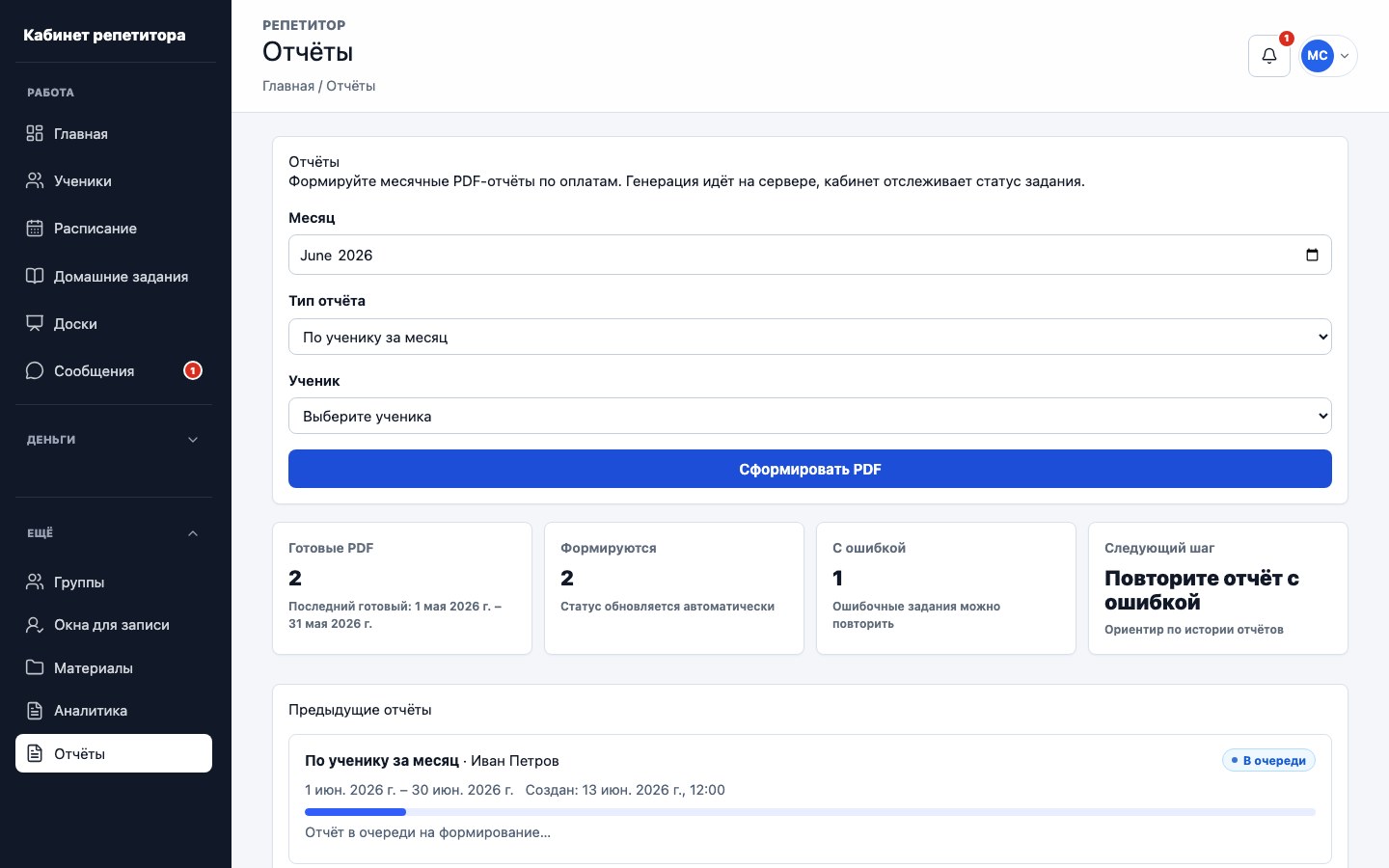1389x868 pixels.
Task: Click the С ошибкой stat card
Action: point(946,588)
